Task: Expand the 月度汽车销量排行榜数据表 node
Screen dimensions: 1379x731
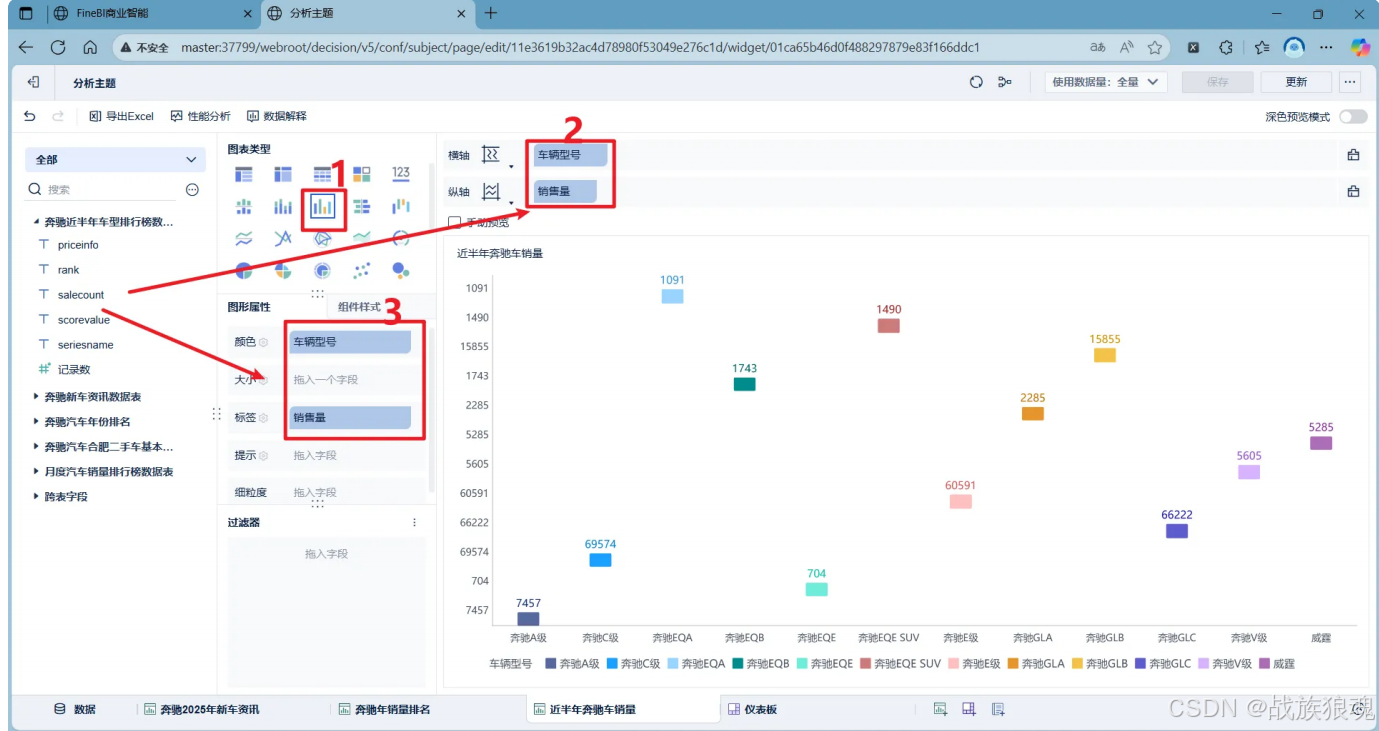Action: click(x=37, y=472)
